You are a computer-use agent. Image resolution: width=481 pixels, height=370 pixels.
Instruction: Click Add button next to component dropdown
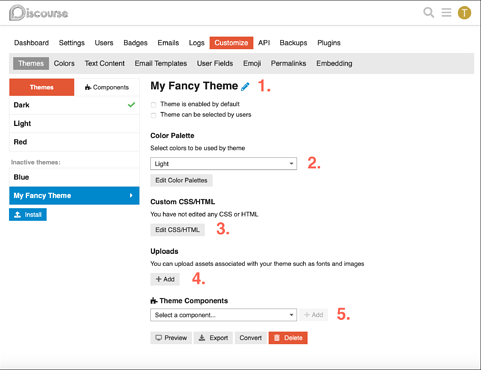pos(313,315)
